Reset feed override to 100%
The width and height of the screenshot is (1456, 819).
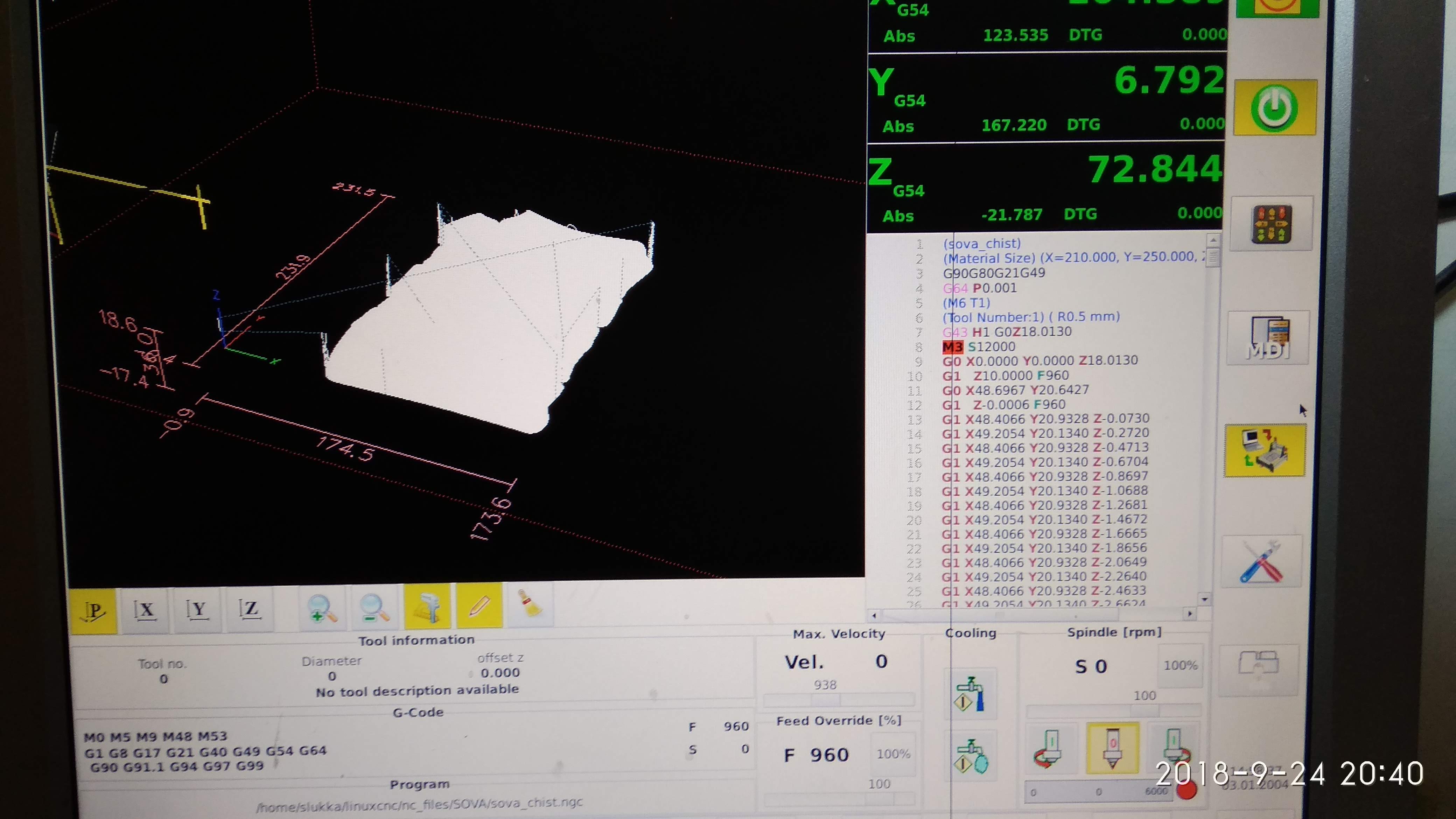point(892,754)
